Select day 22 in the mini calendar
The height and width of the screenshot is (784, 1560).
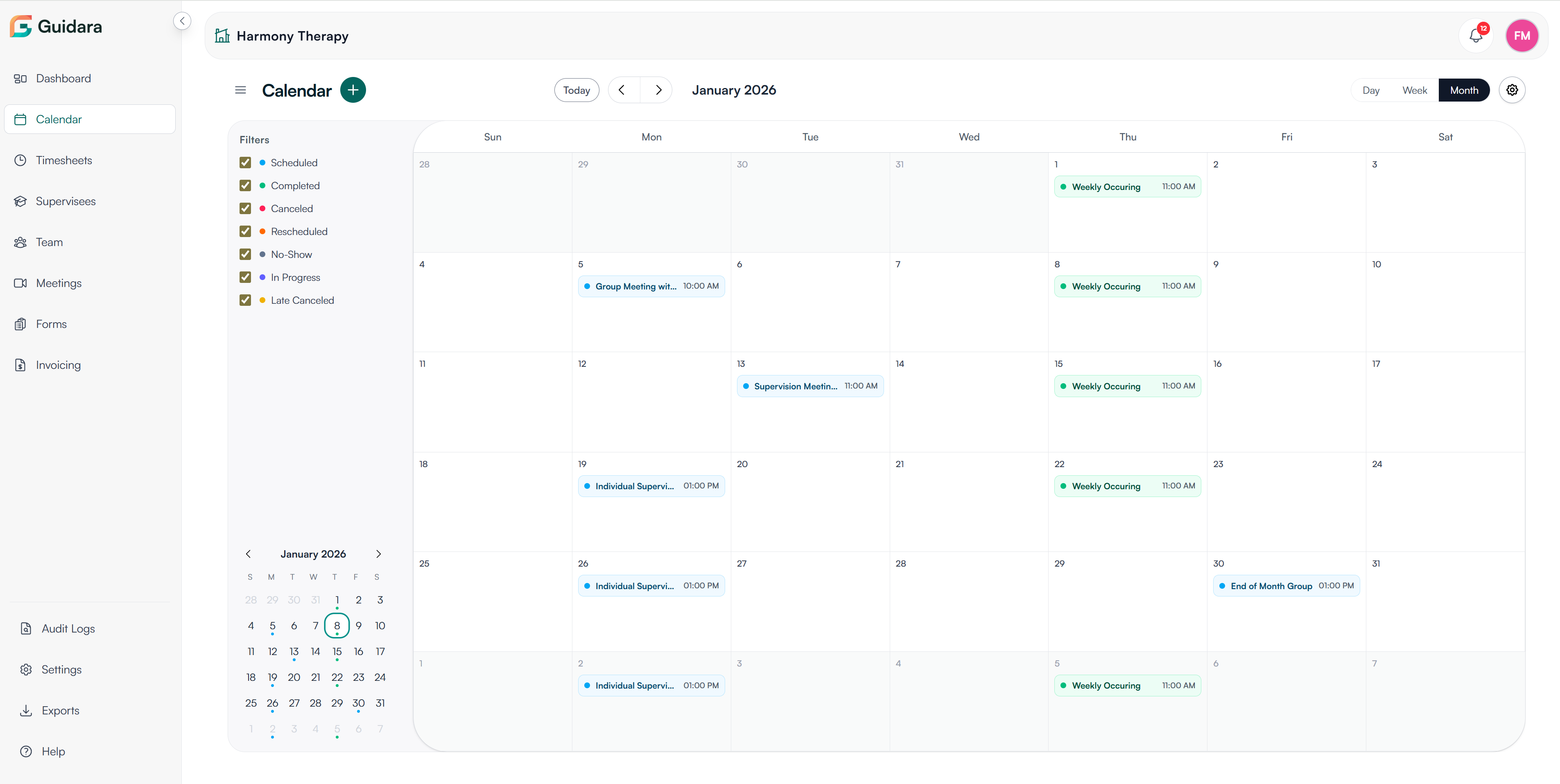pyautogui.click(x=337, y=678)
